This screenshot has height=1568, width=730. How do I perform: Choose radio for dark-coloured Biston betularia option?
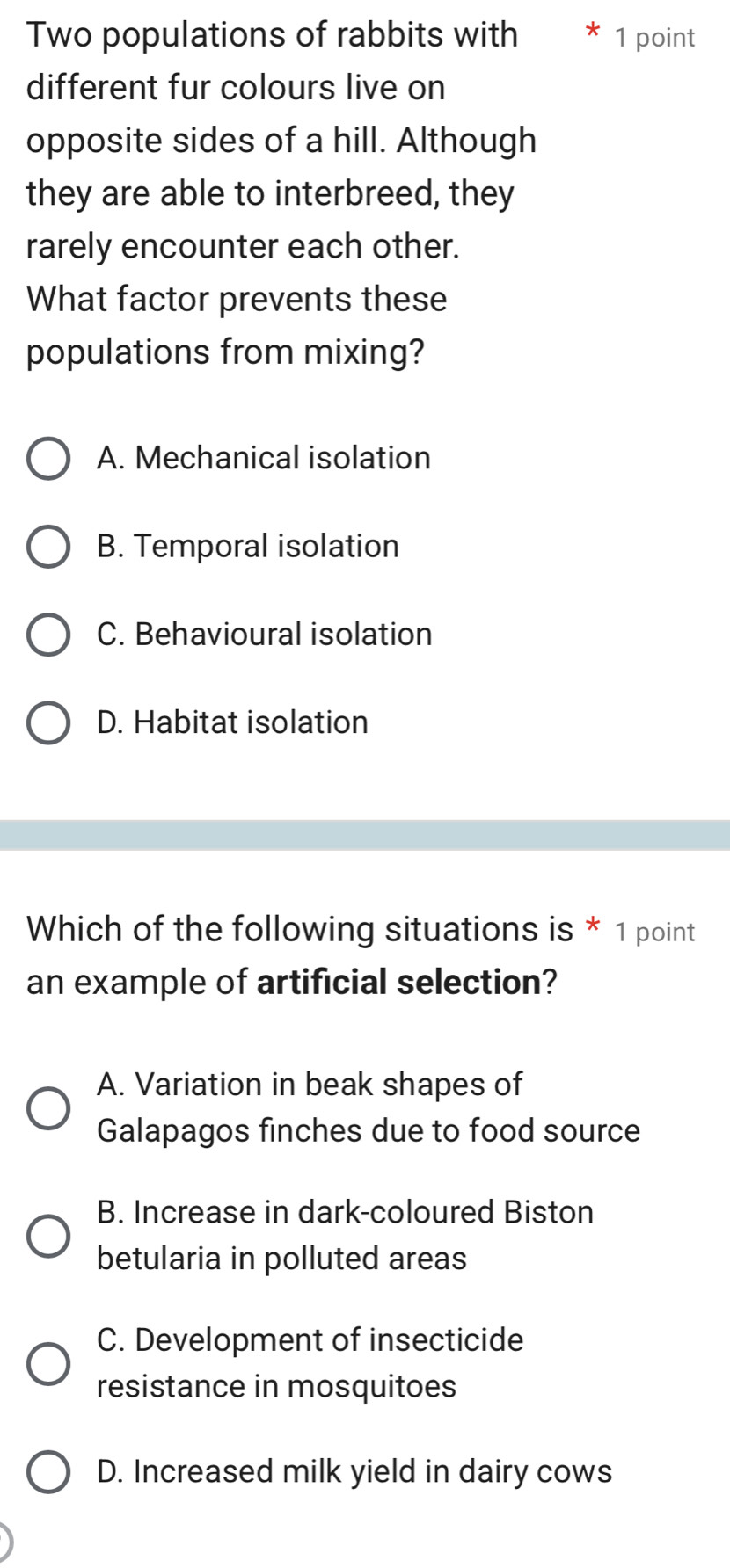(x=47, y=1235)
